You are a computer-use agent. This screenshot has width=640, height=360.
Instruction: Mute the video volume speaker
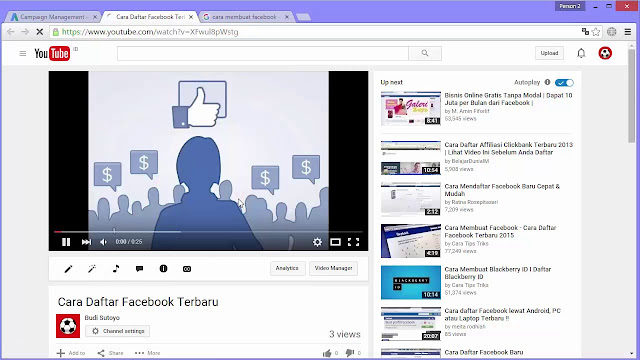[x=103, y=242]
